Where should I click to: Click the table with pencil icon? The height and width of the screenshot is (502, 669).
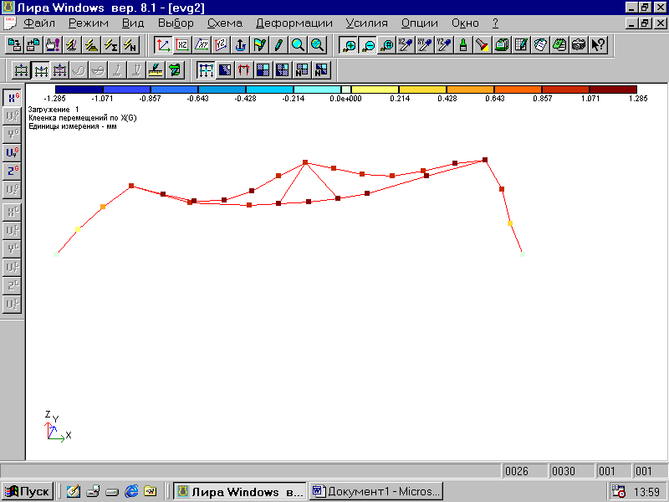521,45
